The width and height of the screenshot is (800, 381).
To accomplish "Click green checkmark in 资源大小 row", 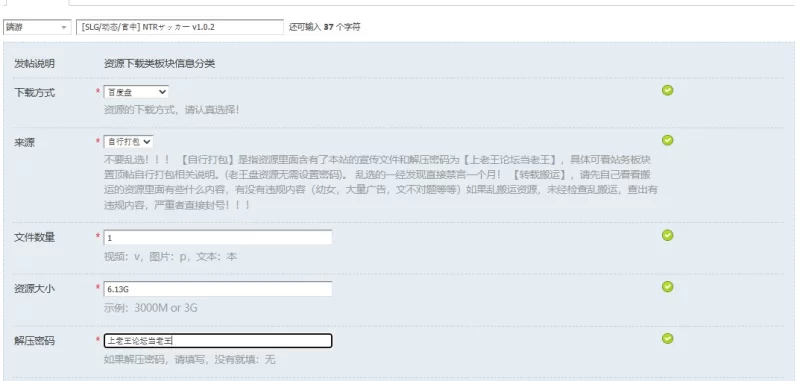I will [667, 287].
